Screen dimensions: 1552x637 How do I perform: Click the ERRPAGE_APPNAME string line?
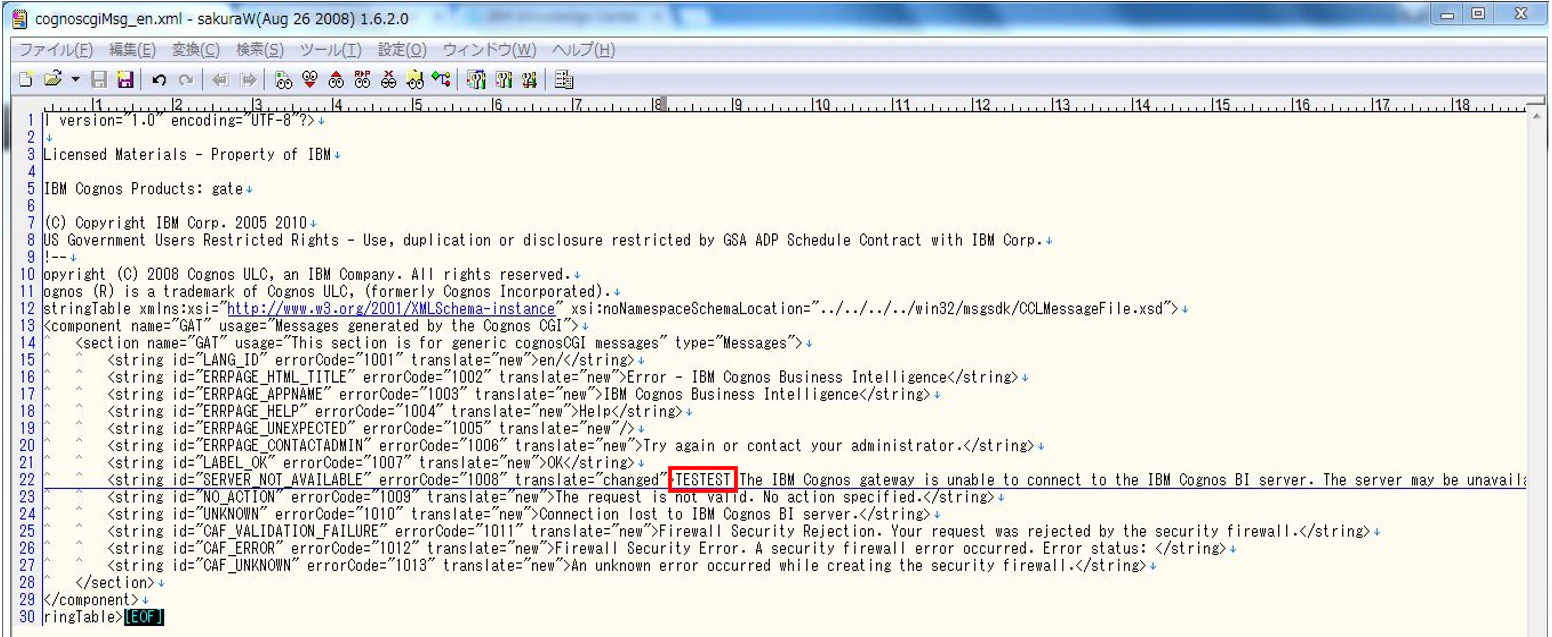point(518,394)
